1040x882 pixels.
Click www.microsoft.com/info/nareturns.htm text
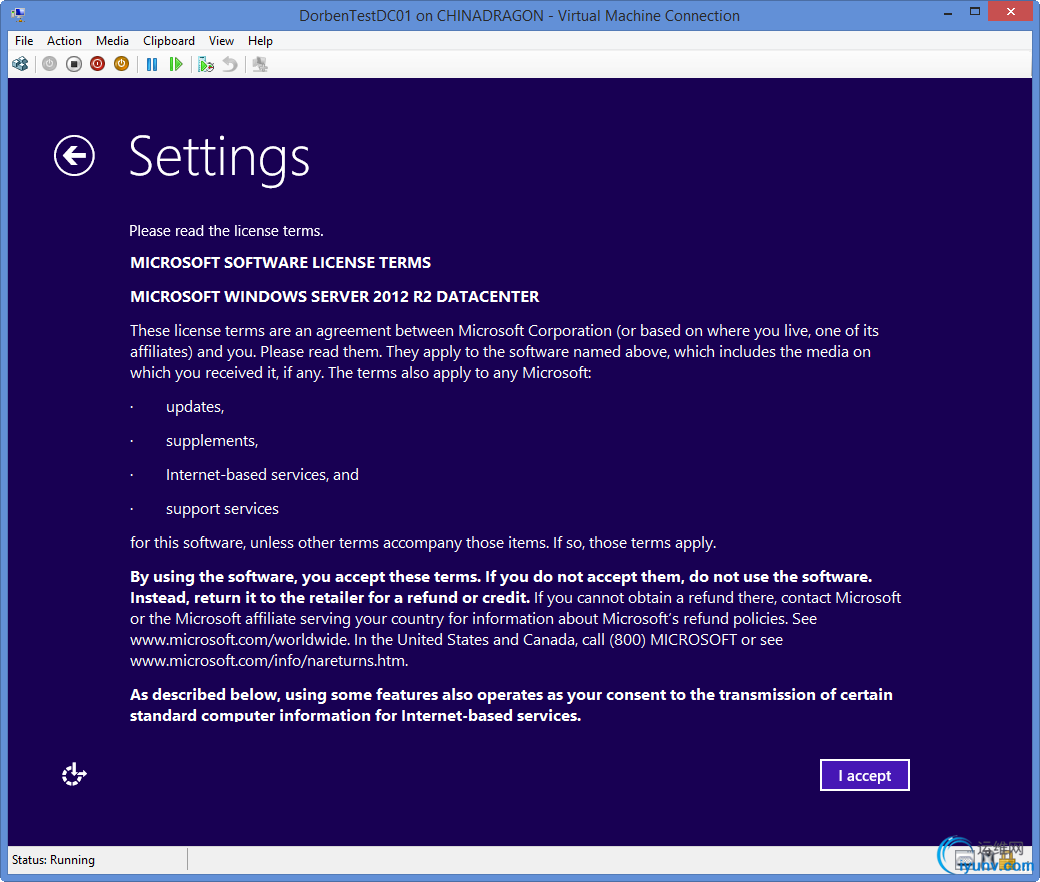(x=269, y=661)
